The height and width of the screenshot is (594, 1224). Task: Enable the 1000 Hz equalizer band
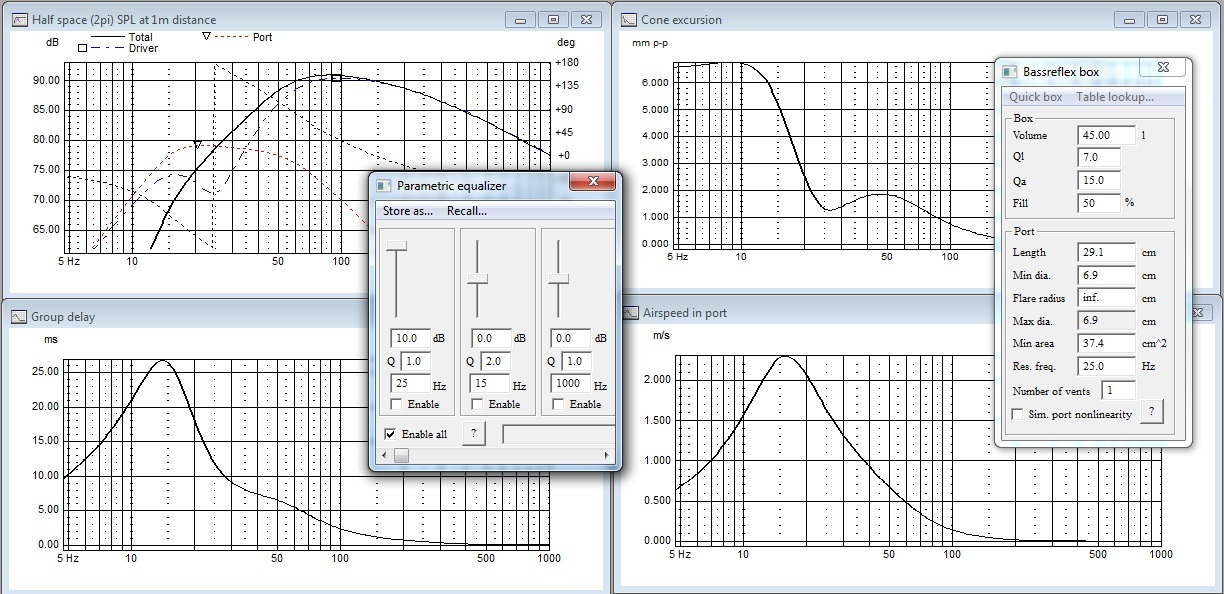point(559,404)
